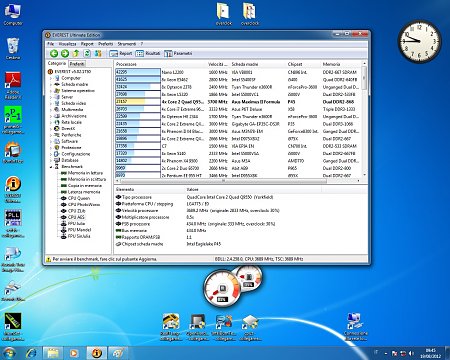Viewport: 450px width, 360px height.
Task: Select the CPU Queen benchmark
Action: click(x=75, y=198)
